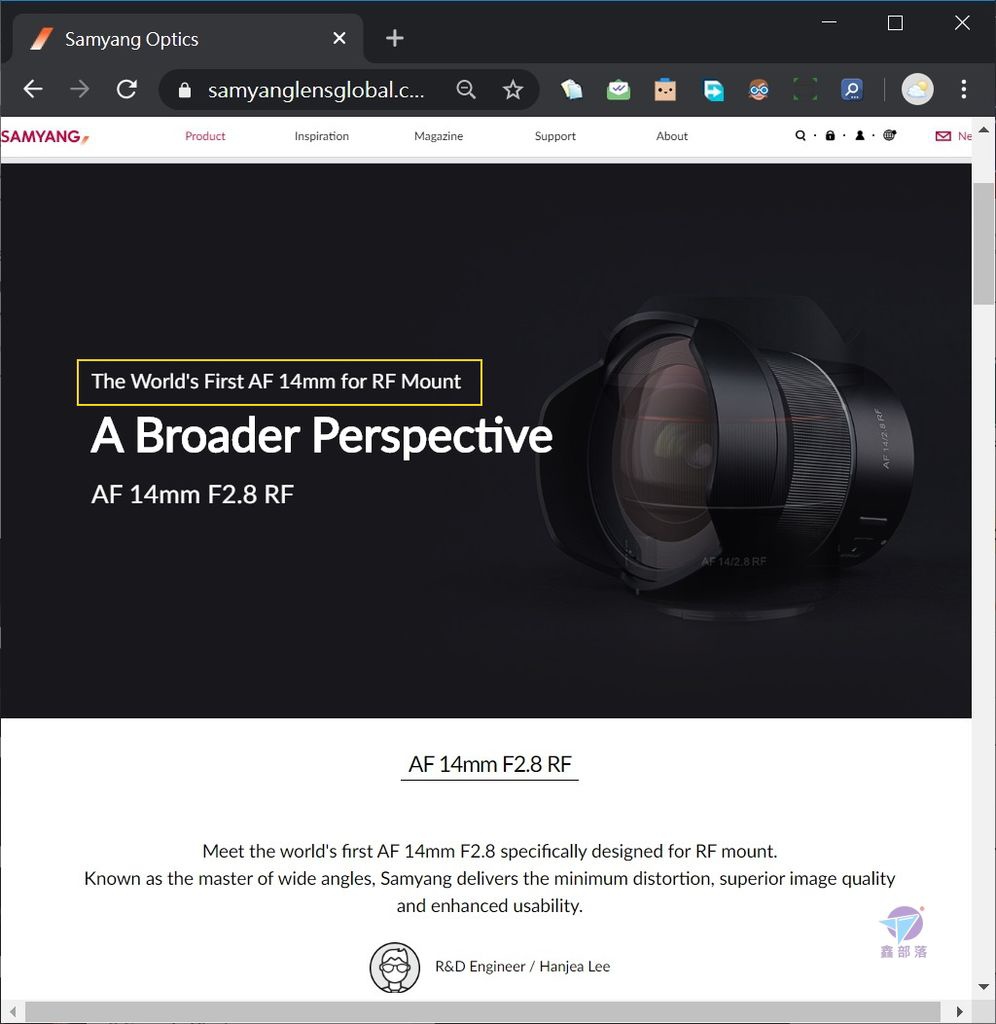Click the vertical scrollbar up arrow

(x=984, y=130)
